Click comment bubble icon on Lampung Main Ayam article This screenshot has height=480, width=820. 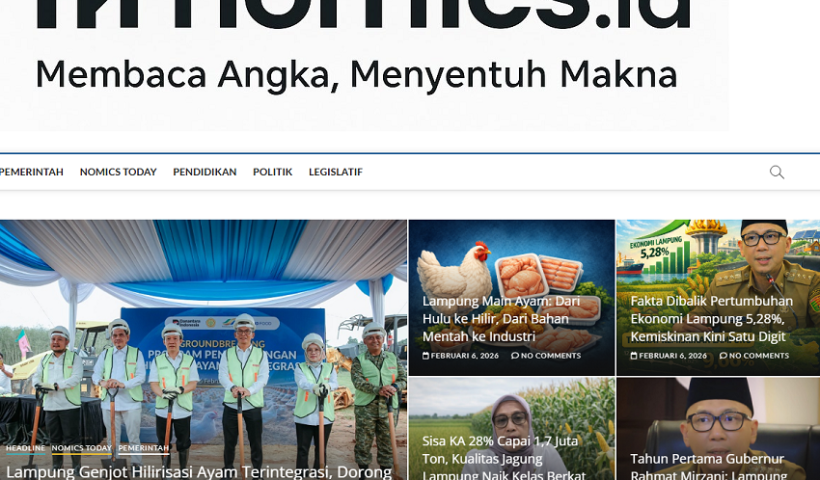515,356
